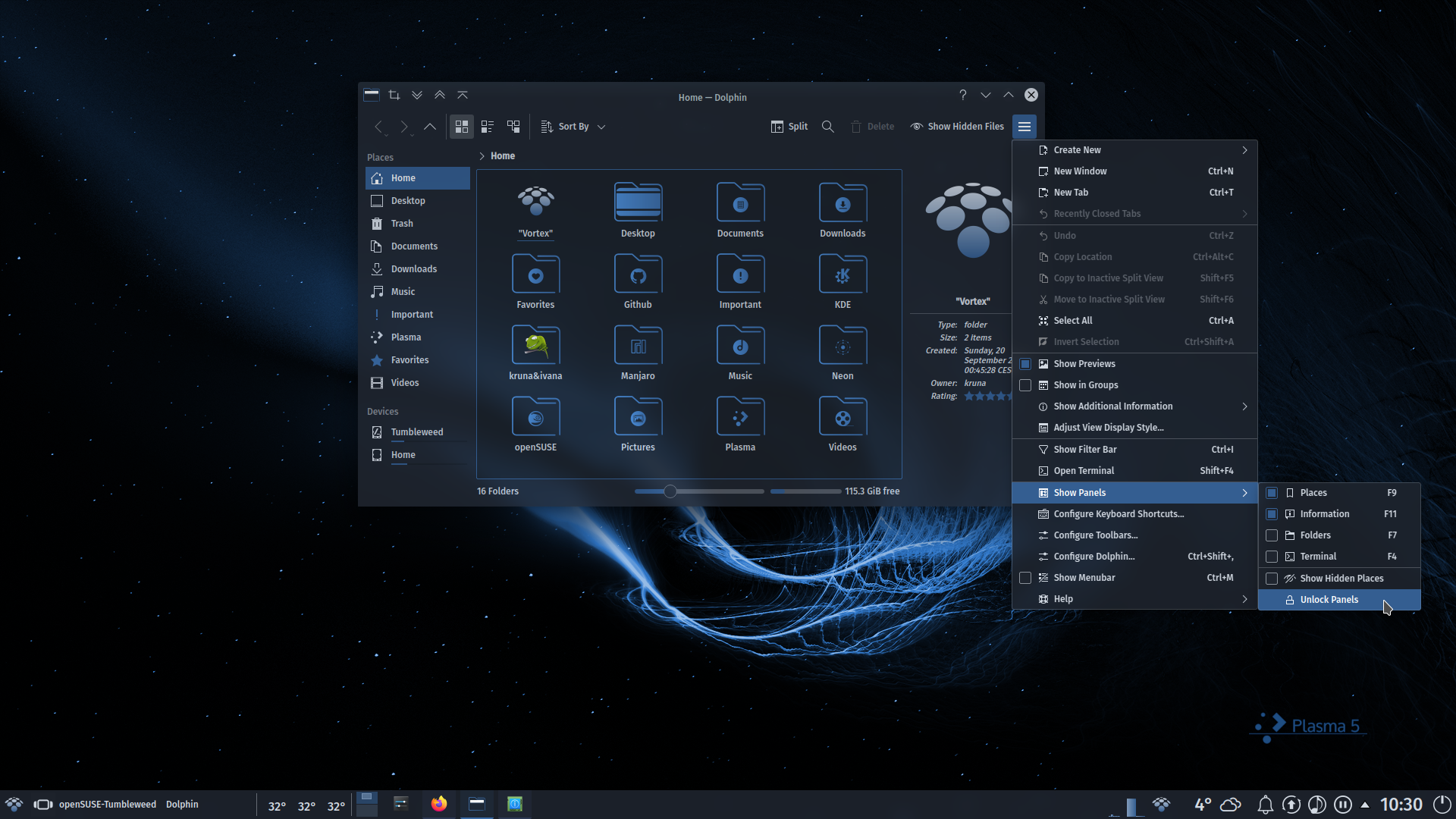Select the Manjaro folder icon
The image size is (1456, 819).
coord(638,345)
